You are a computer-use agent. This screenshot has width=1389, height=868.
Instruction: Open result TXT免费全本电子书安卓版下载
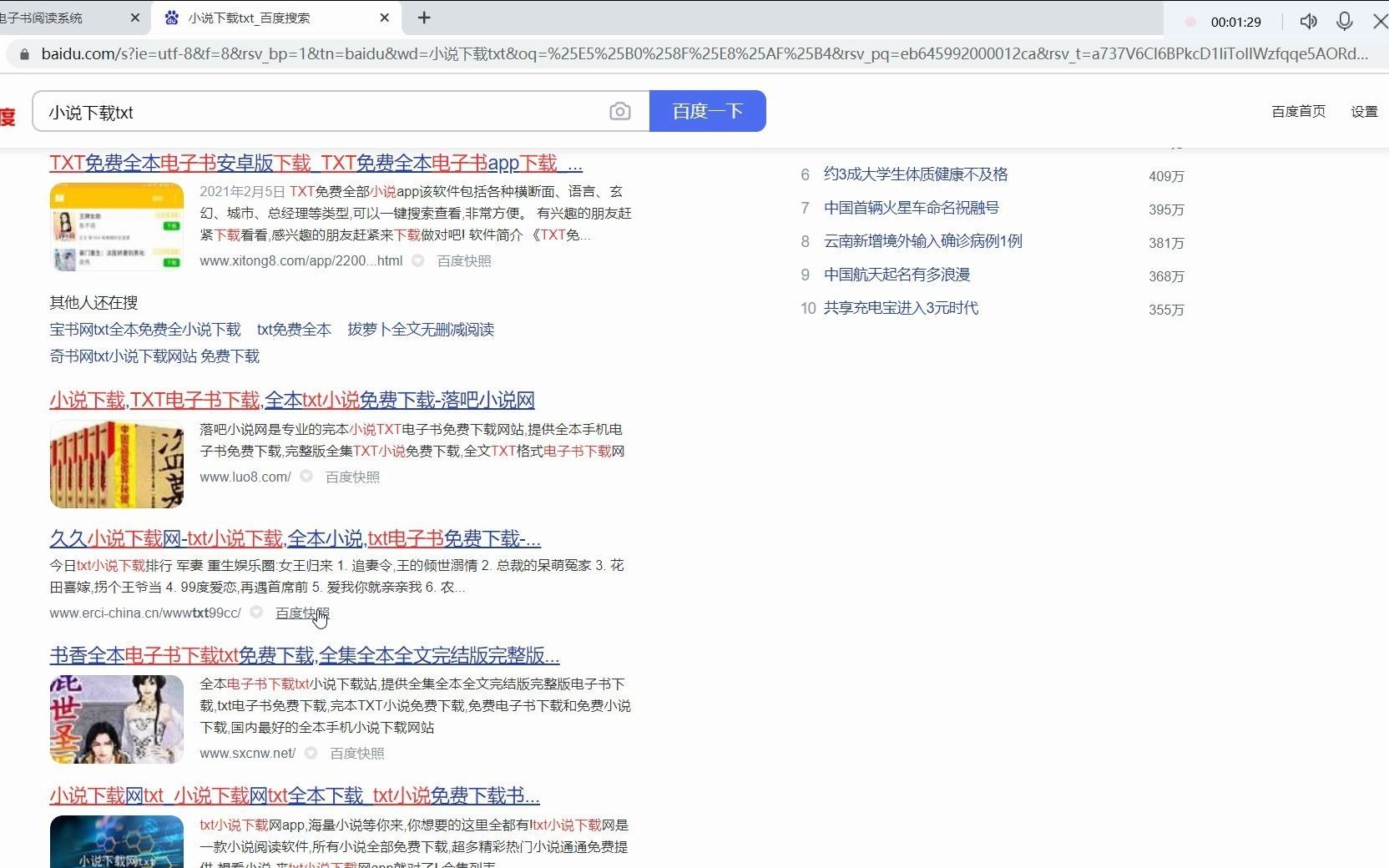(x=316, y=163)
